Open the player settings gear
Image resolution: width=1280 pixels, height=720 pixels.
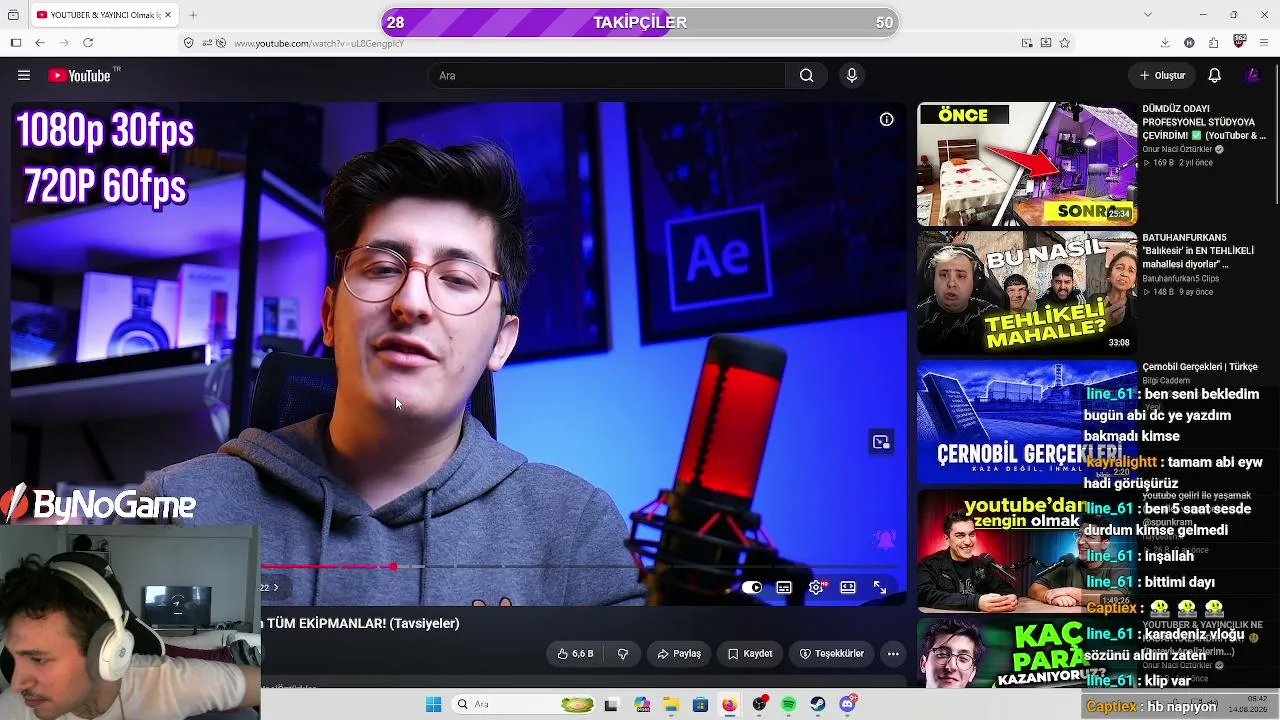pos(816,587)
